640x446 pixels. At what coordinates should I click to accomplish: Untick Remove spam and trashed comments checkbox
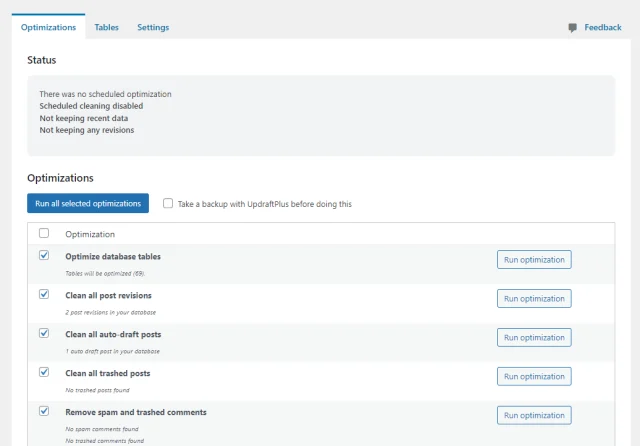(44, 411)
